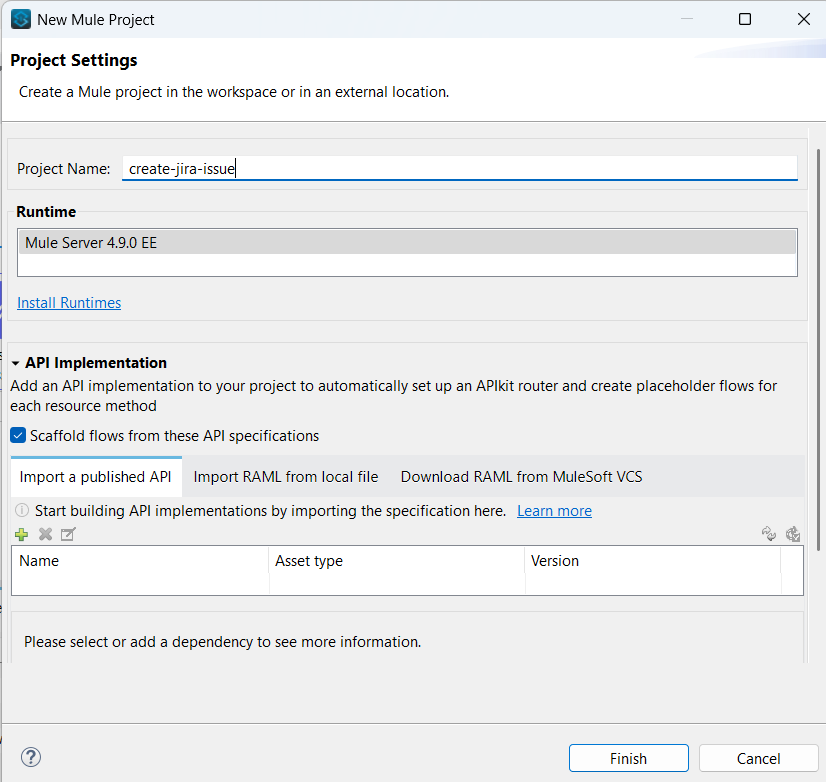Click the Install Runtimes link
The height and width of the screenshot is (782, 826).
point(69,303)
